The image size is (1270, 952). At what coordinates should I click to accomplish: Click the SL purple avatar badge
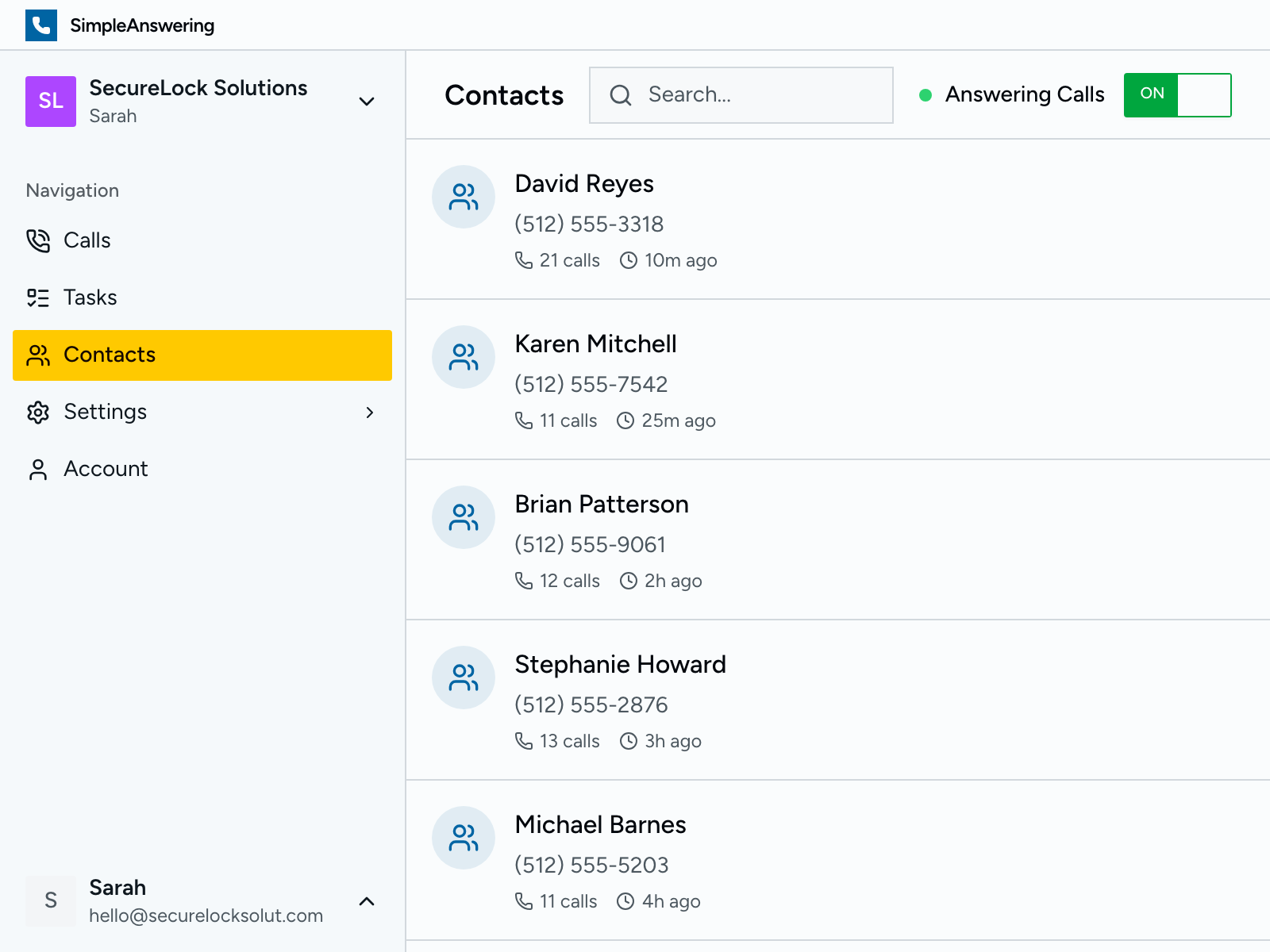(51, 102)
